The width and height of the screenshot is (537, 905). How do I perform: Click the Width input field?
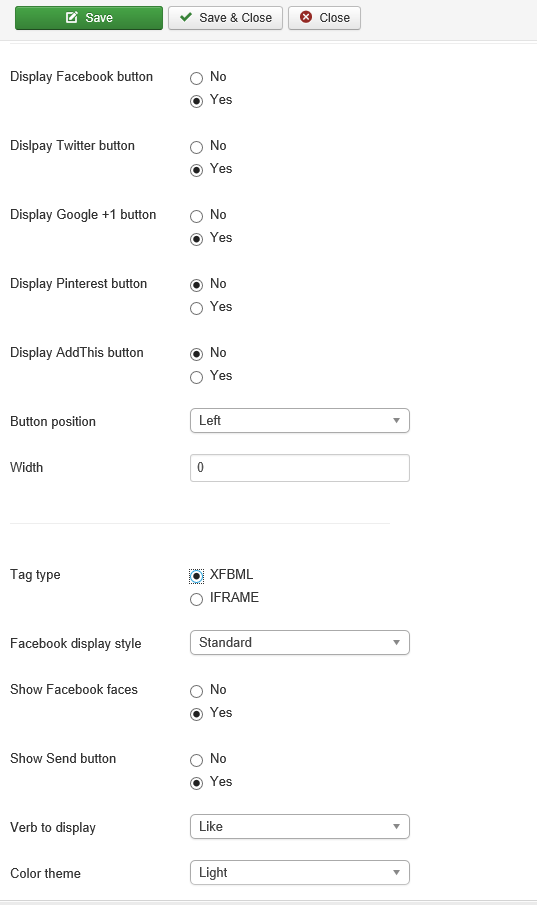point(300,468)
